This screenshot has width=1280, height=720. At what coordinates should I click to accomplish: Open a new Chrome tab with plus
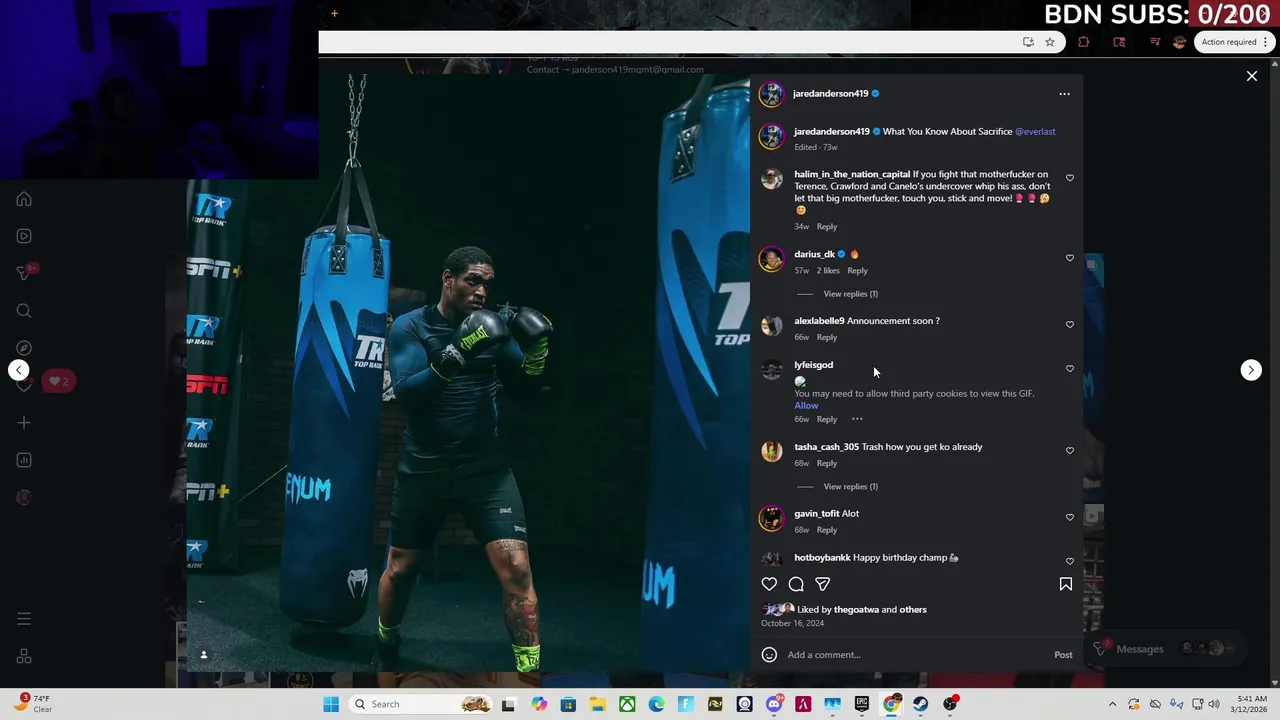point(334,14)
